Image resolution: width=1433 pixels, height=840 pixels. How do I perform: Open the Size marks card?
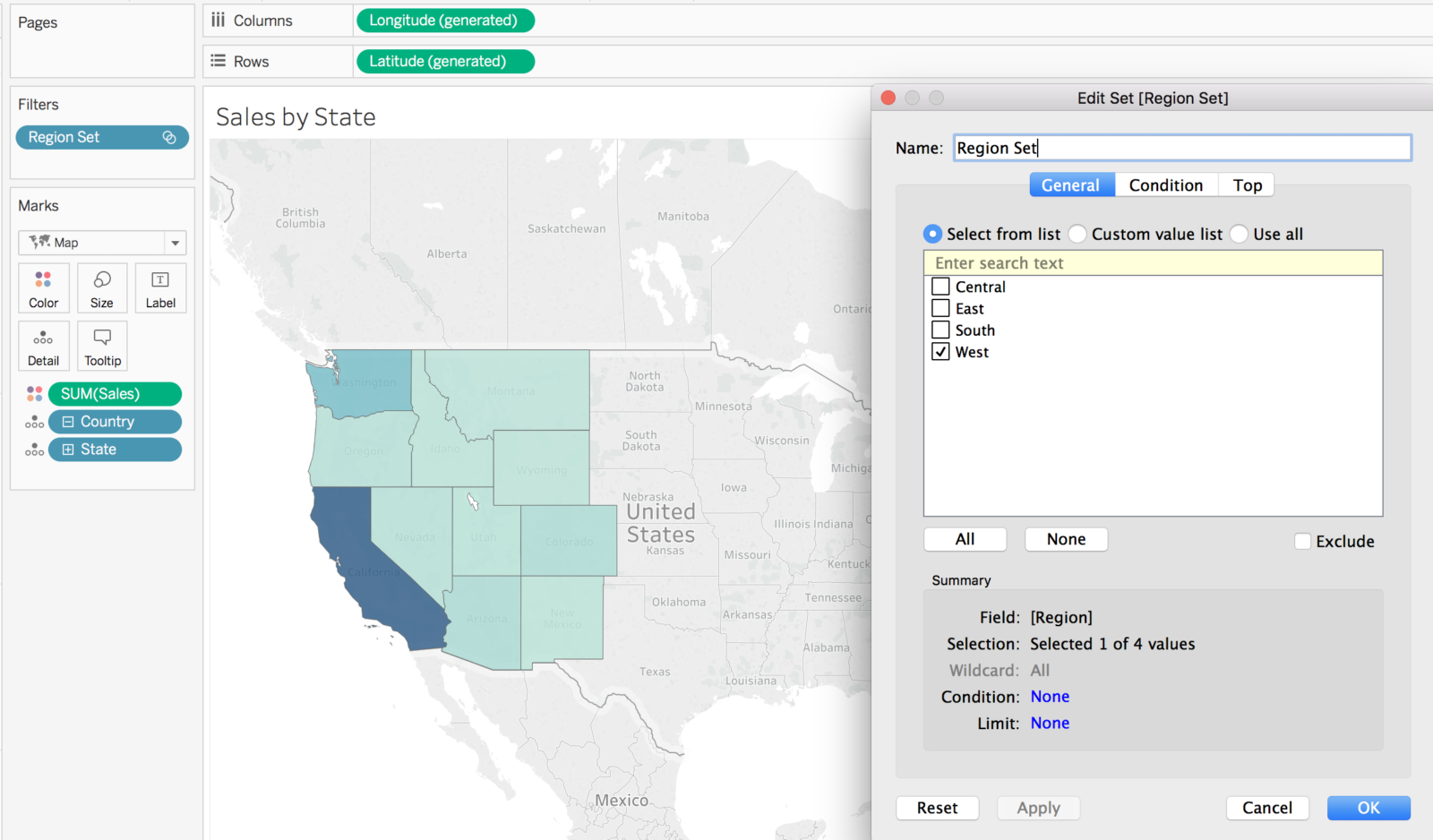point(102,287)
